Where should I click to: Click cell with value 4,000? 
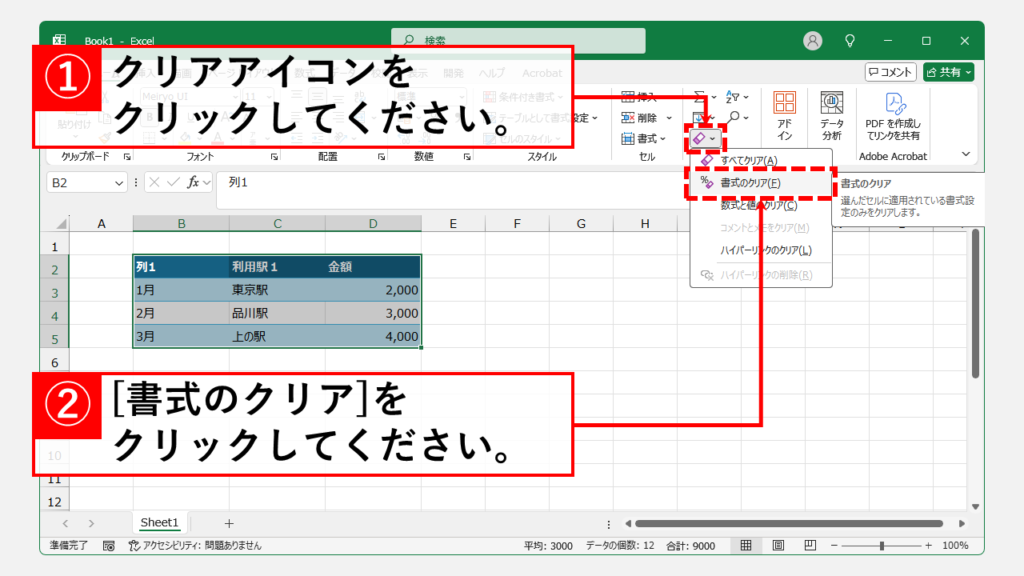tap(373, 336)
